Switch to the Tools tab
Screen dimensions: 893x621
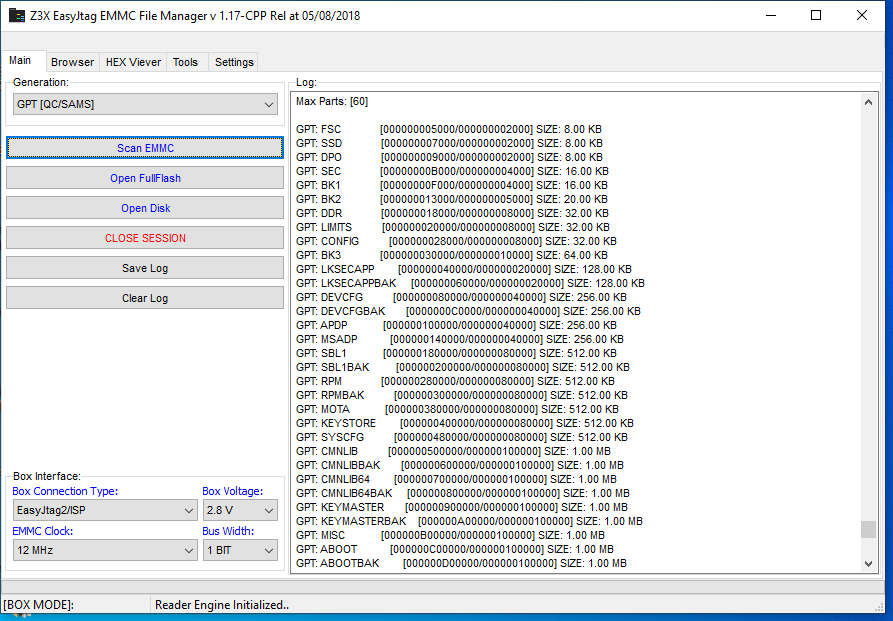tap(186, 62)
